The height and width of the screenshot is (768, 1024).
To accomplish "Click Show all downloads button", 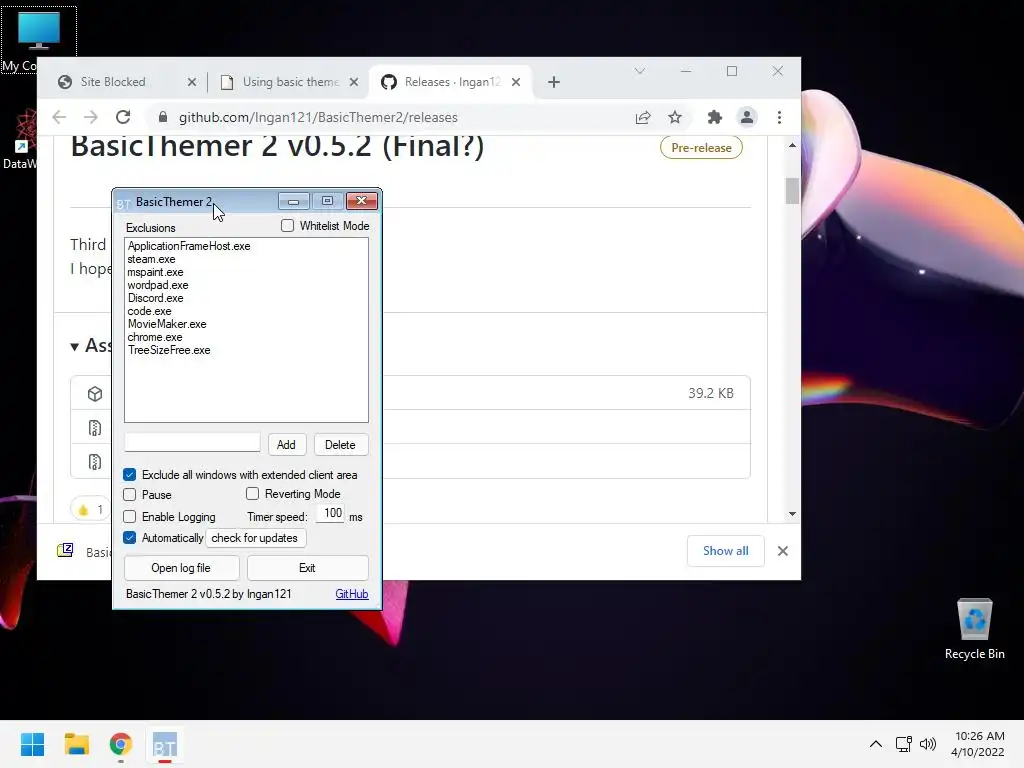I will coord(726,551).
